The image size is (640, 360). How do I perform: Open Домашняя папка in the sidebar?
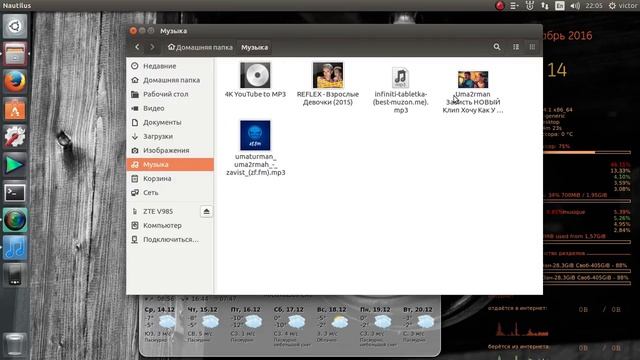(x=170, y=80)
